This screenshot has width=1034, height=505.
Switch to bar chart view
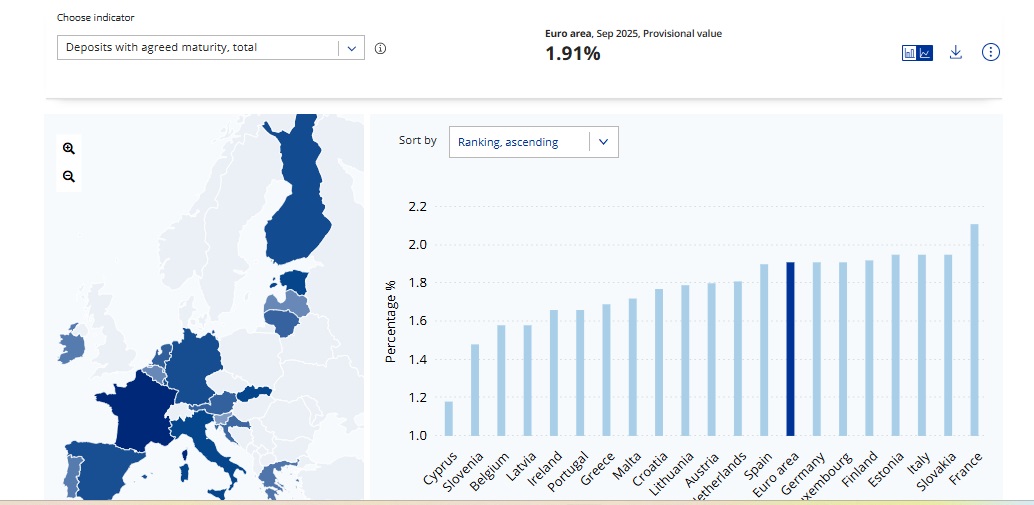tap(909, 53)
